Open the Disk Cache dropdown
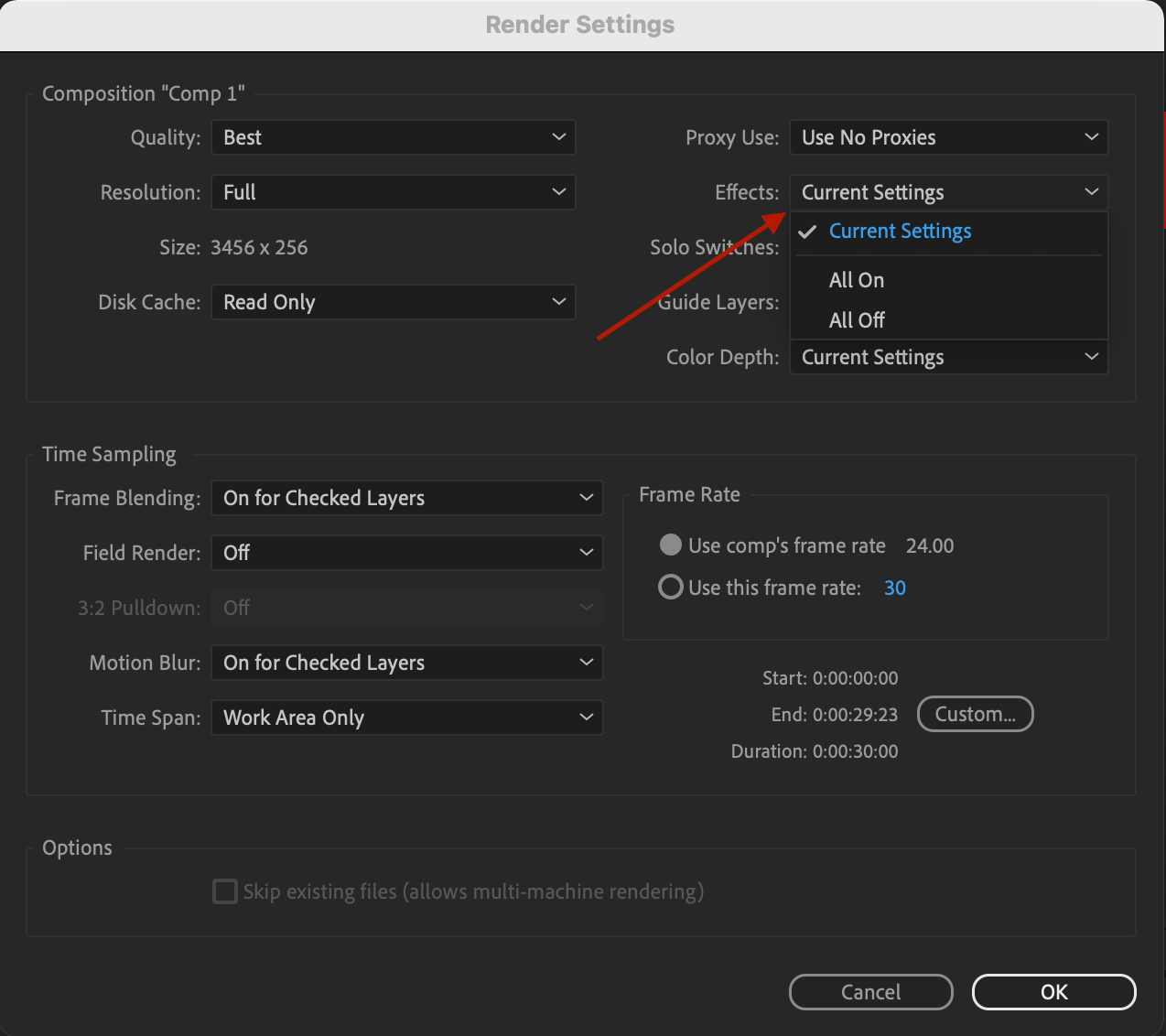The height and width of the screenshot is (1036, 1166). [x=393, y=302]
